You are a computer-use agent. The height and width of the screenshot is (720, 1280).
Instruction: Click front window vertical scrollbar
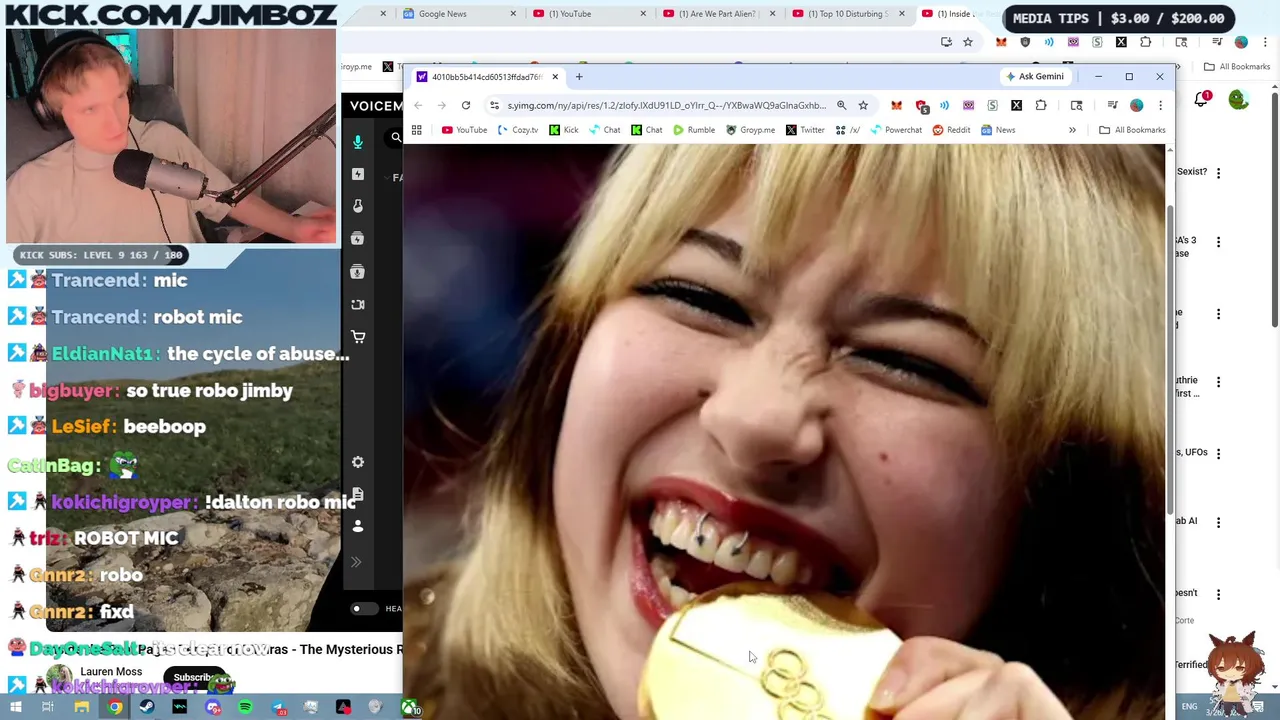[1170, 360]
